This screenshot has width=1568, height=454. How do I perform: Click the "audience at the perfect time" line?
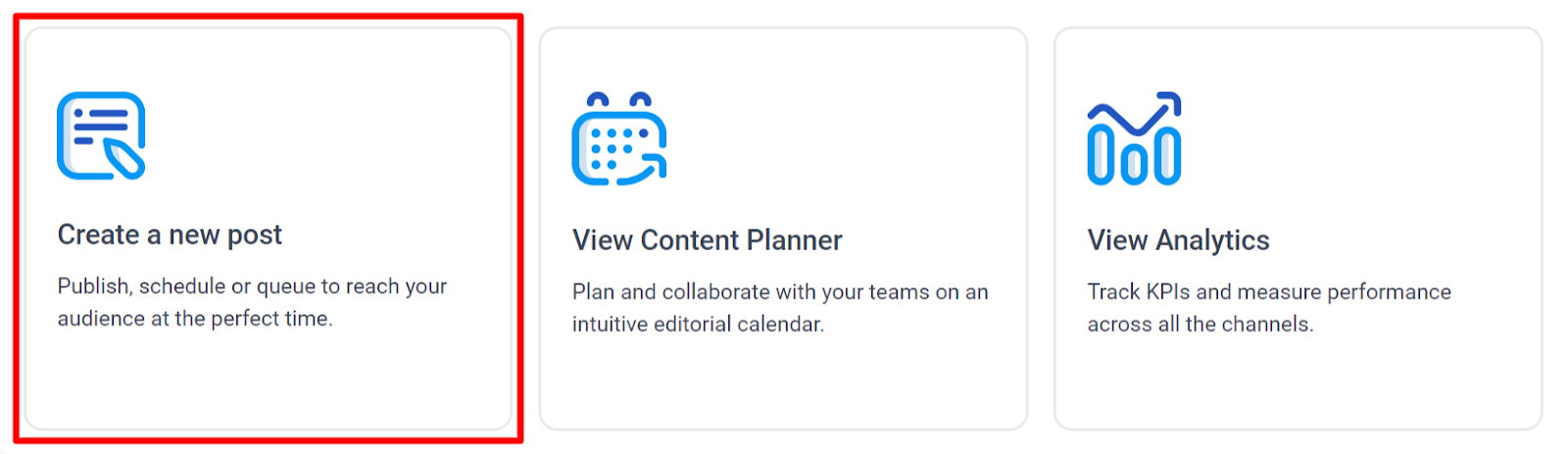pyautogui.click(x=195, y=319)
